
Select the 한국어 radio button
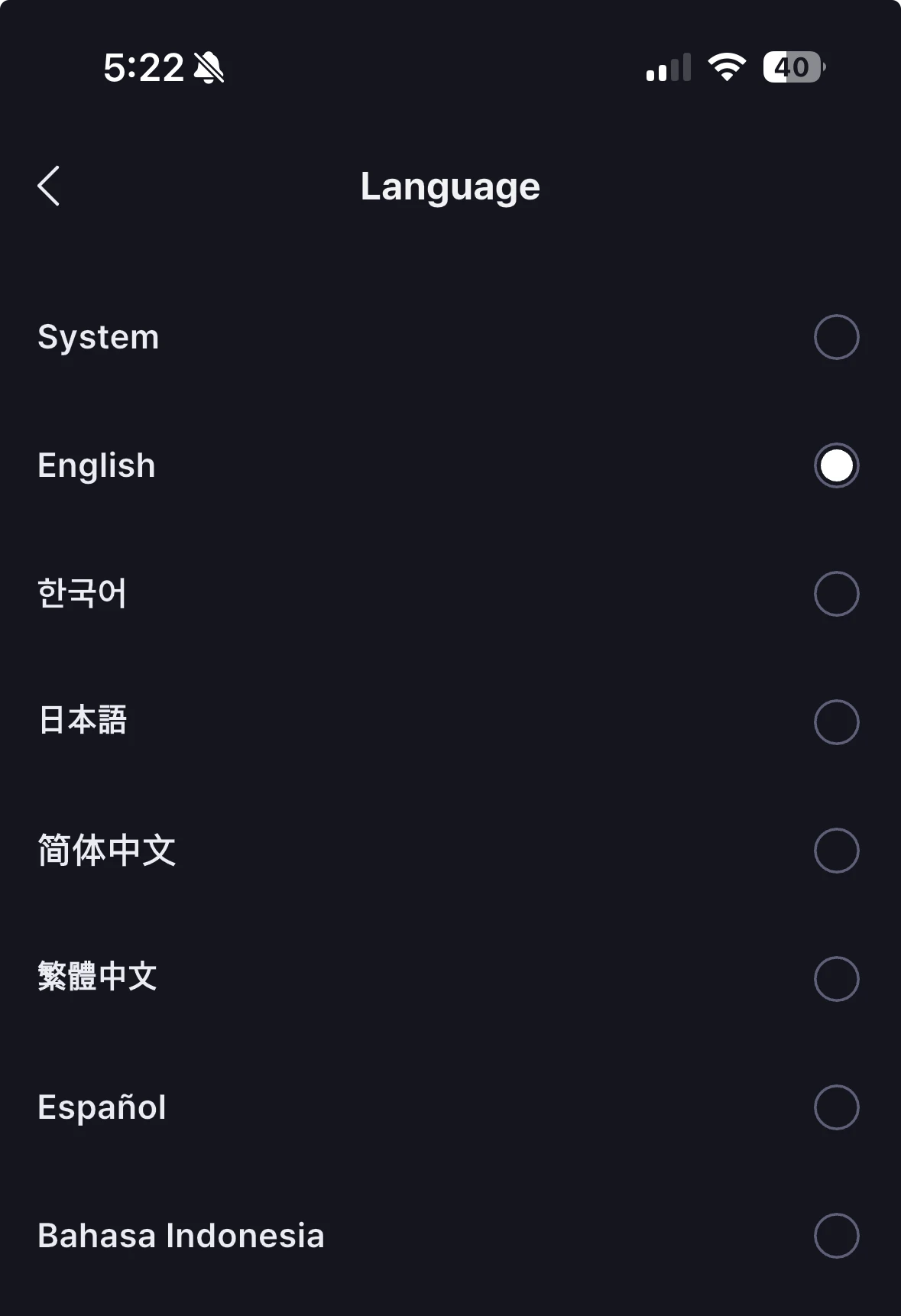(836, 594)
